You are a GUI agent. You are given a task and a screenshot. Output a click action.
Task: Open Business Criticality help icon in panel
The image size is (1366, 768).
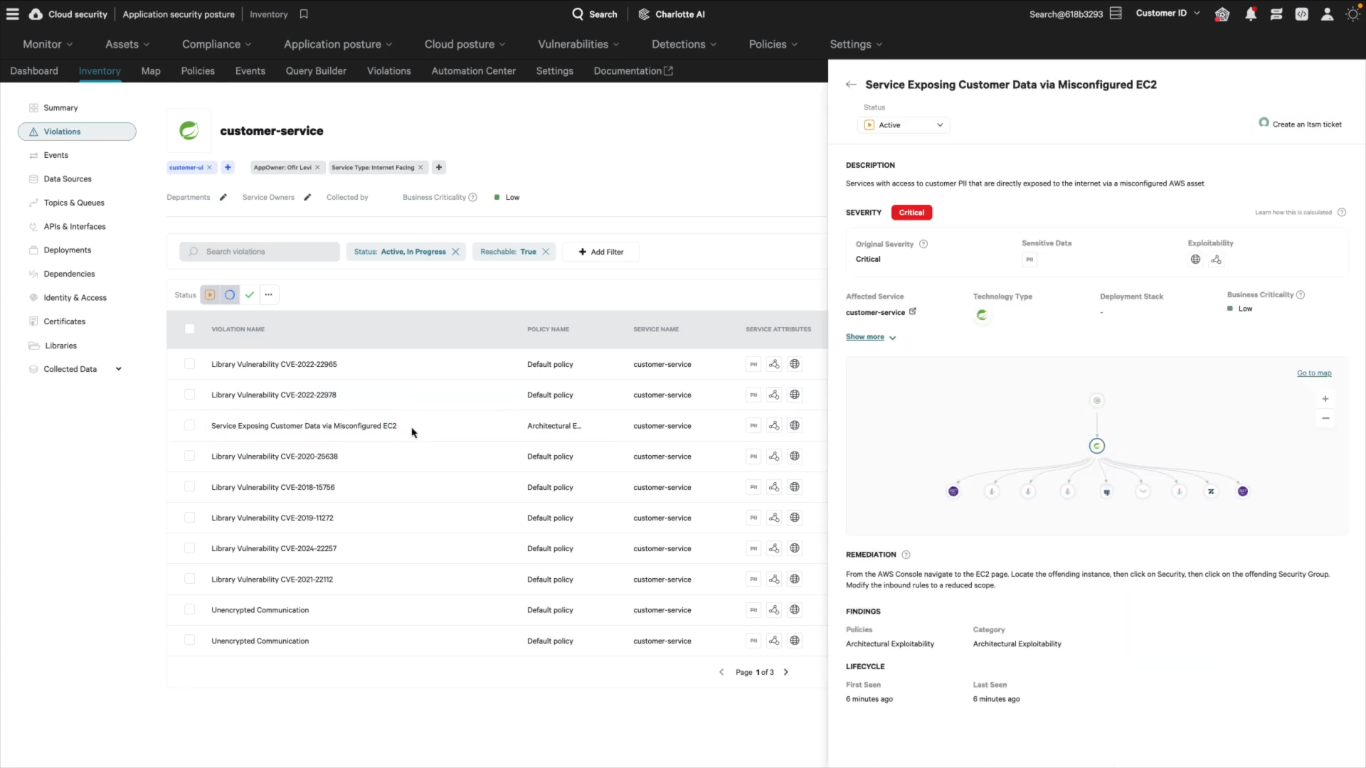1300,295
